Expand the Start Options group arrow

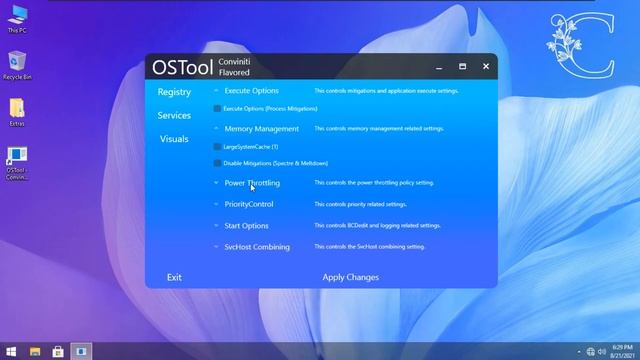pyautogui.click(x=216, y=226)
